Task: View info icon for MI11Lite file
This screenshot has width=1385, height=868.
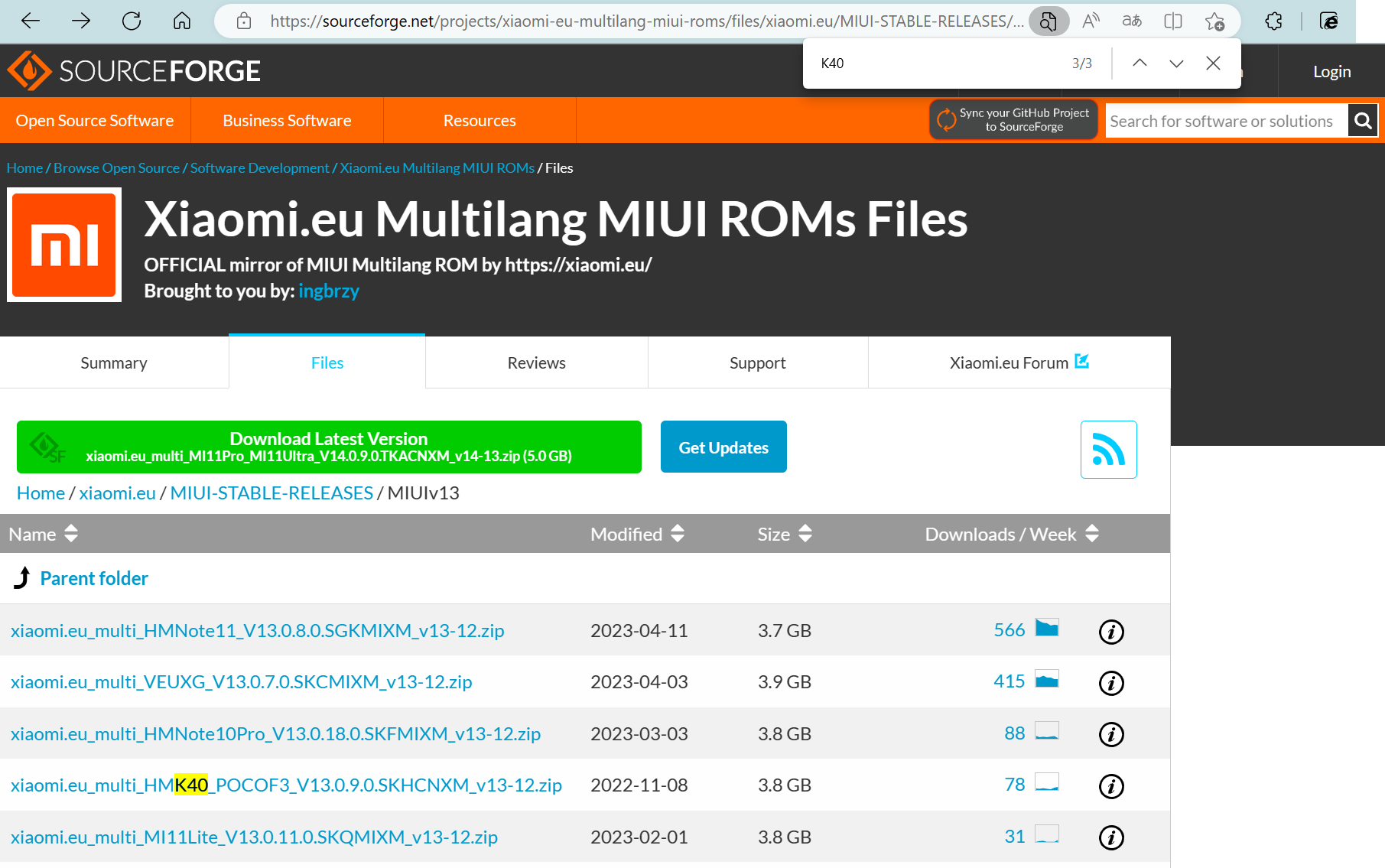Action: click(1111, 838)
